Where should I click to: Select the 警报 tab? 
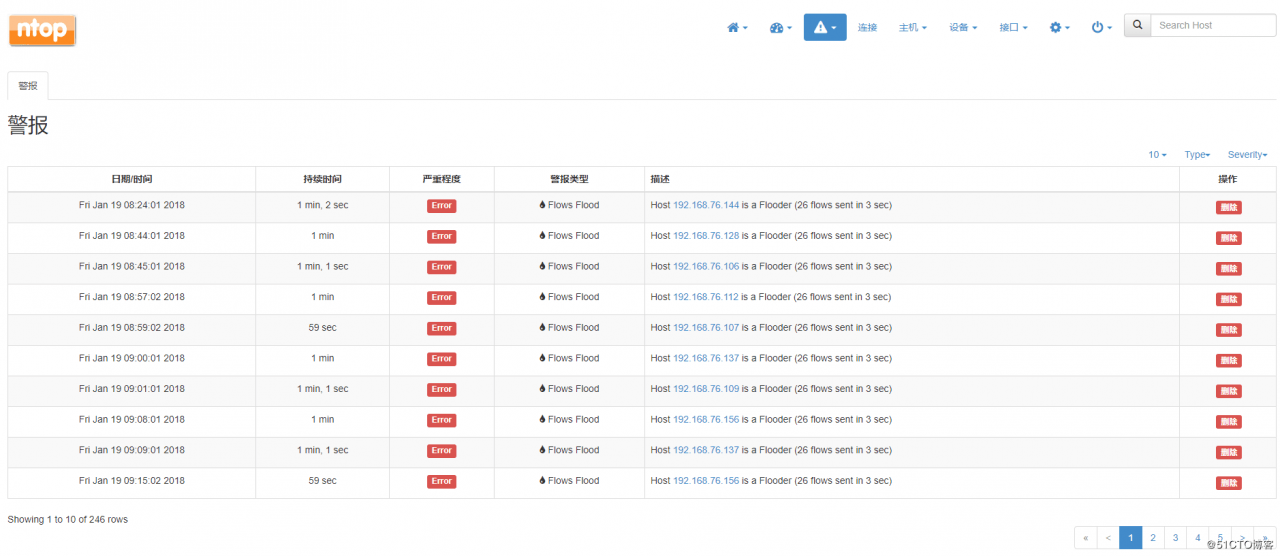28,86
